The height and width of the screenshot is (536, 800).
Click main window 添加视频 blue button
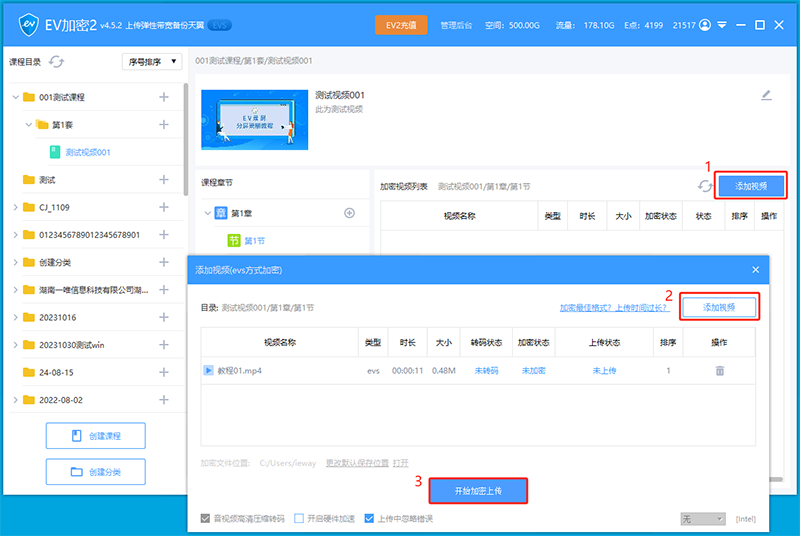coord(751,186)
